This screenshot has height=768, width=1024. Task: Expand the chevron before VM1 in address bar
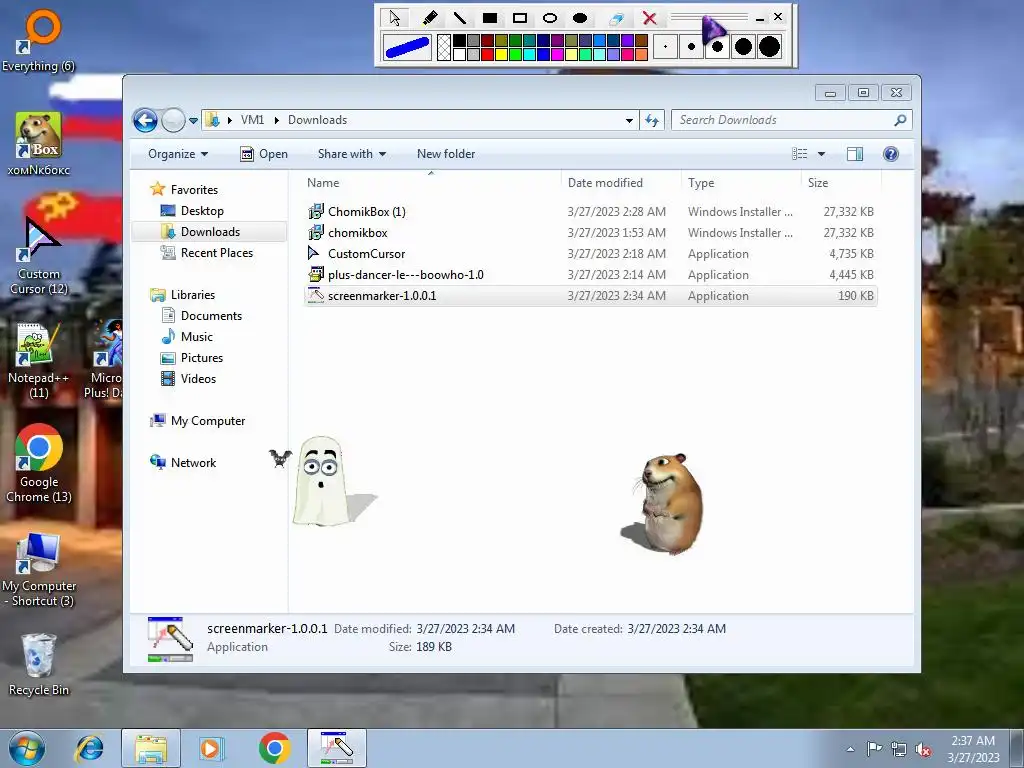pos(230,120)
